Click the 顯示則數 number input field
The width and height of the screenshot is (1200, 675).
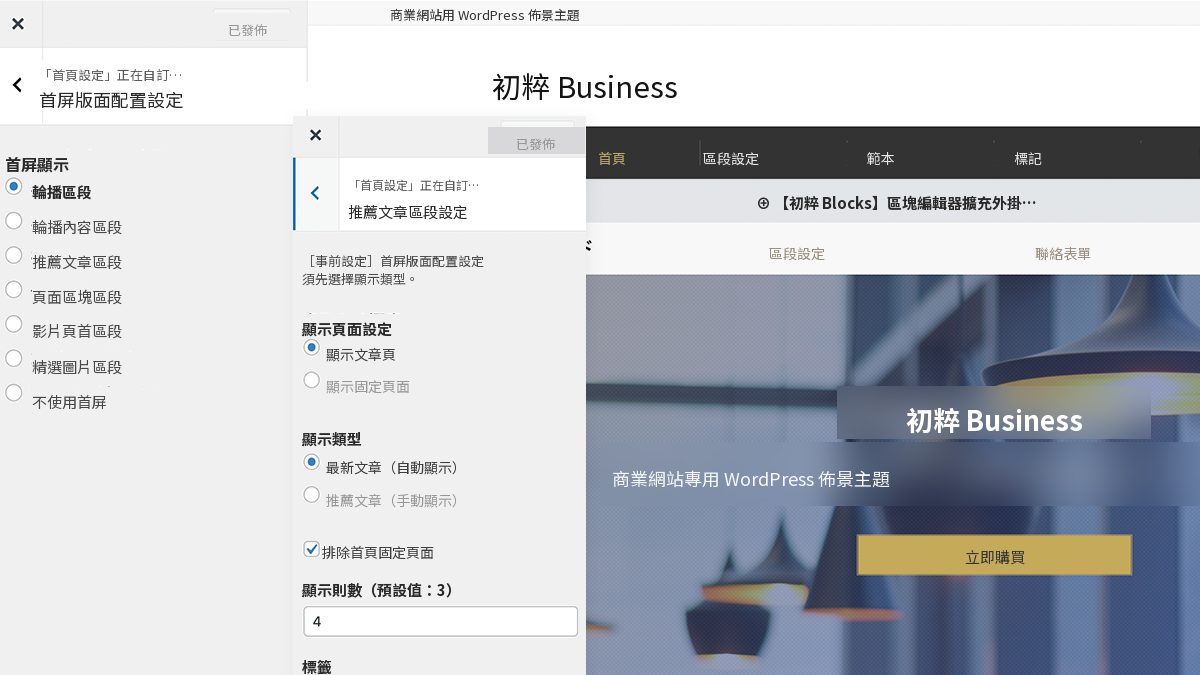point(441,621)
